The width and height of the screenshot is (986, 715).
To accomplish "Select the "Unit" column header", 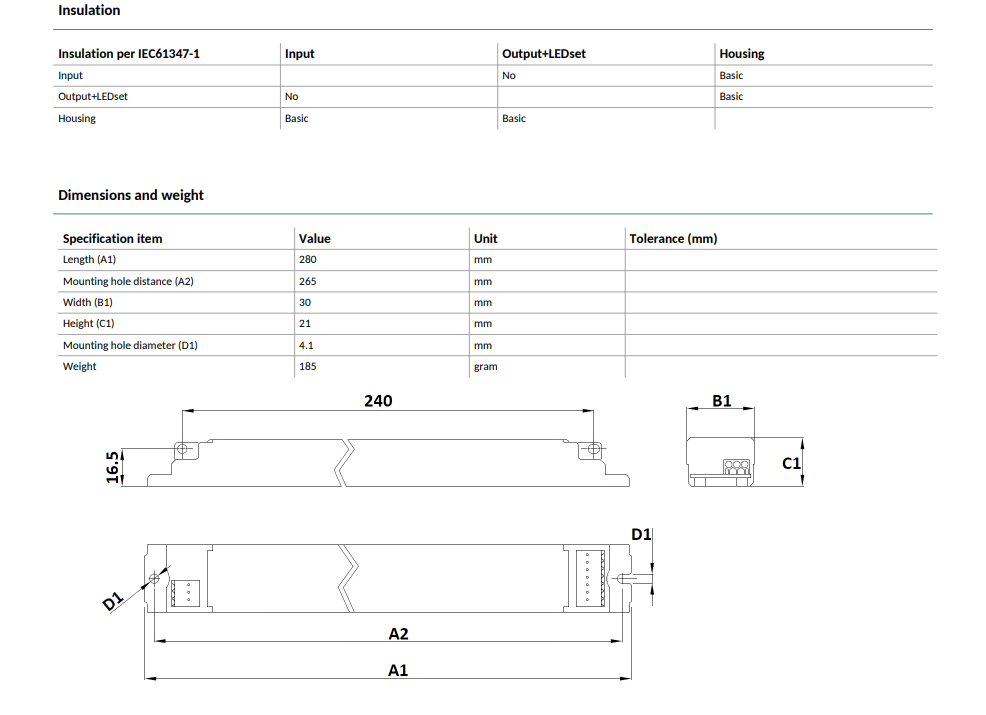I will [485, 239].
